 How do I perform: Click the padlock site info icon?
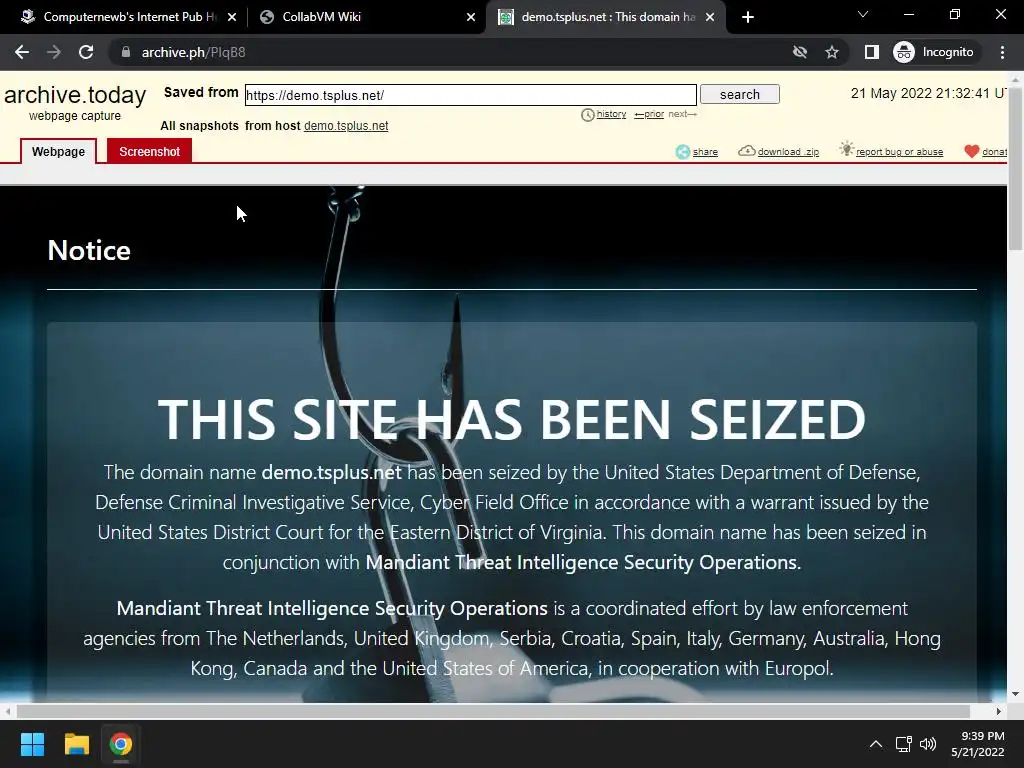tap(126, 52)
